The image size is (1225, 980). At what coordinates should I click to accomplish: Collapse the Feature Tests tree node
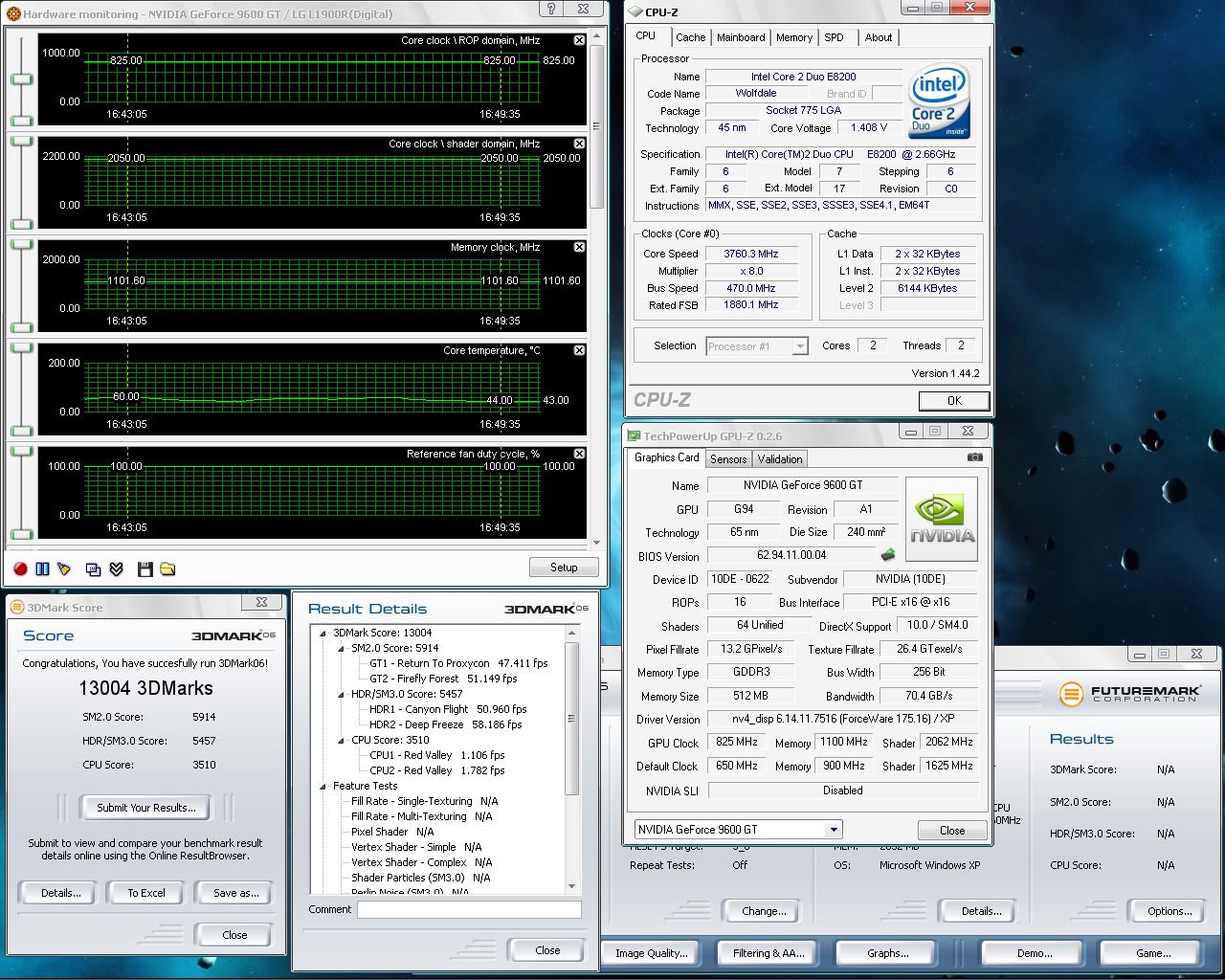click(x=323, y=786)
